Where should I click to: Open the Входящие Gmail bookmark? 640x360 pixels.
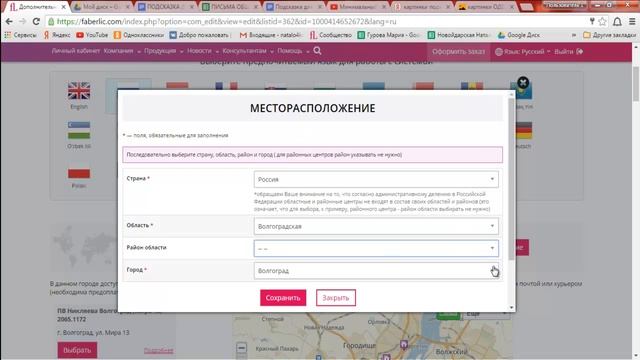pos(271,35)
